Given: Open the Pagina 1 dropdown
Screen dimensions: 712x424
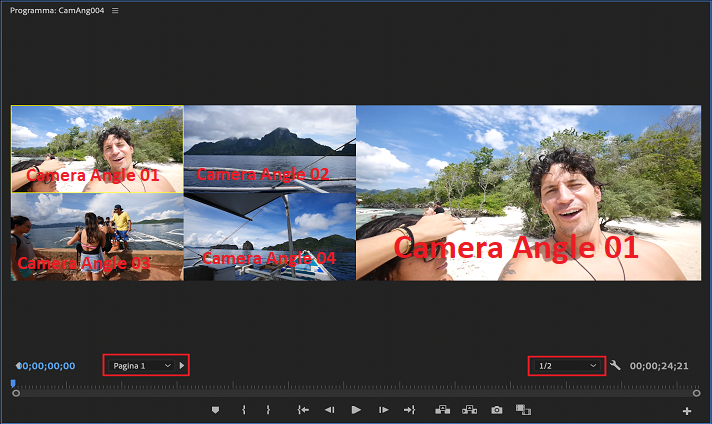Looking at the screenshot, I should (141, 365).
